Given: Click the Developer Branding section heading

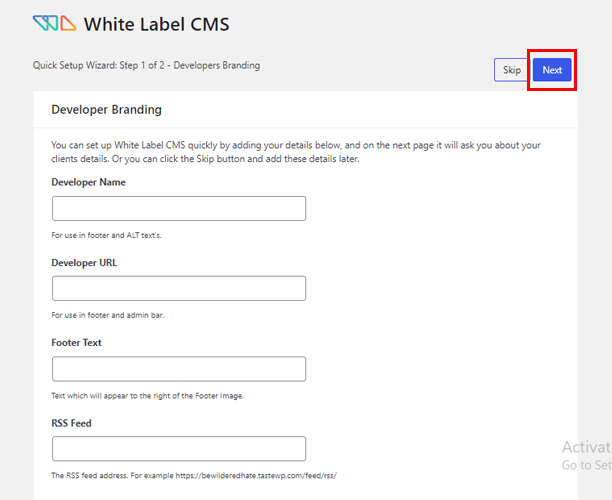Looking at the screenshot, I should tap(106, 109).
